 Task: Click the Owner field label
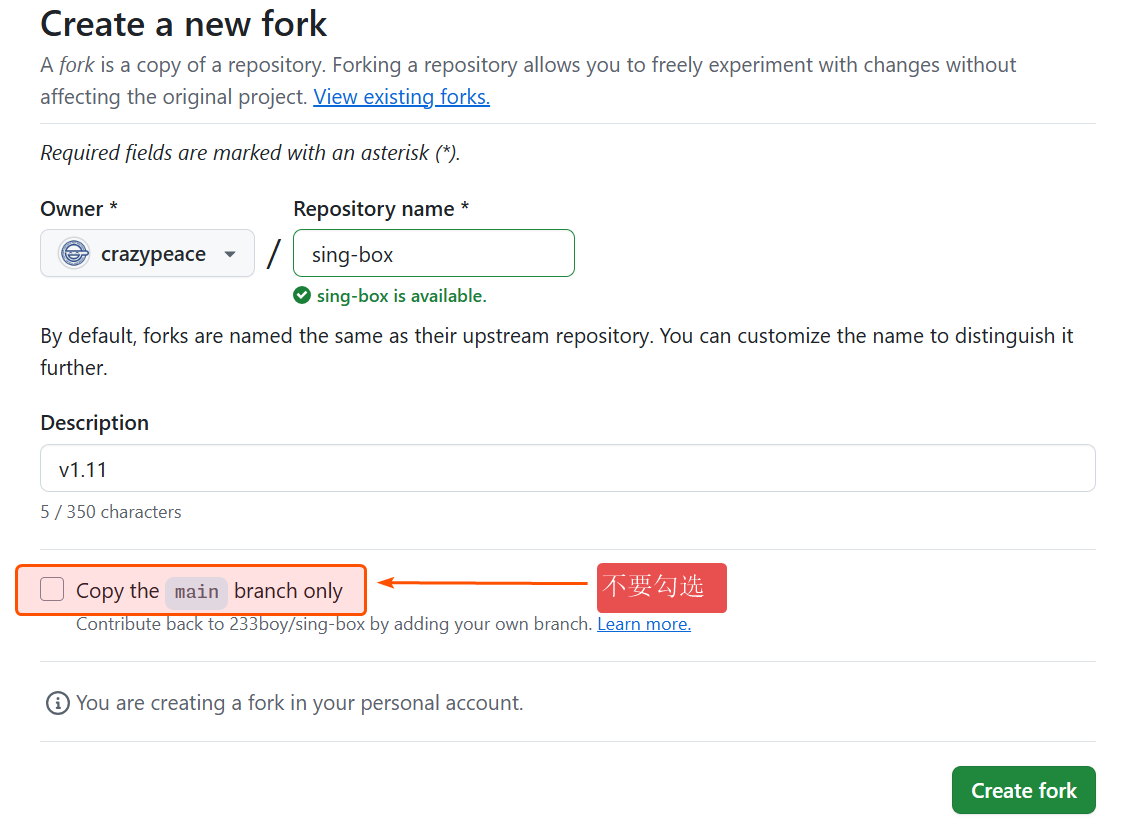[79, 209]
